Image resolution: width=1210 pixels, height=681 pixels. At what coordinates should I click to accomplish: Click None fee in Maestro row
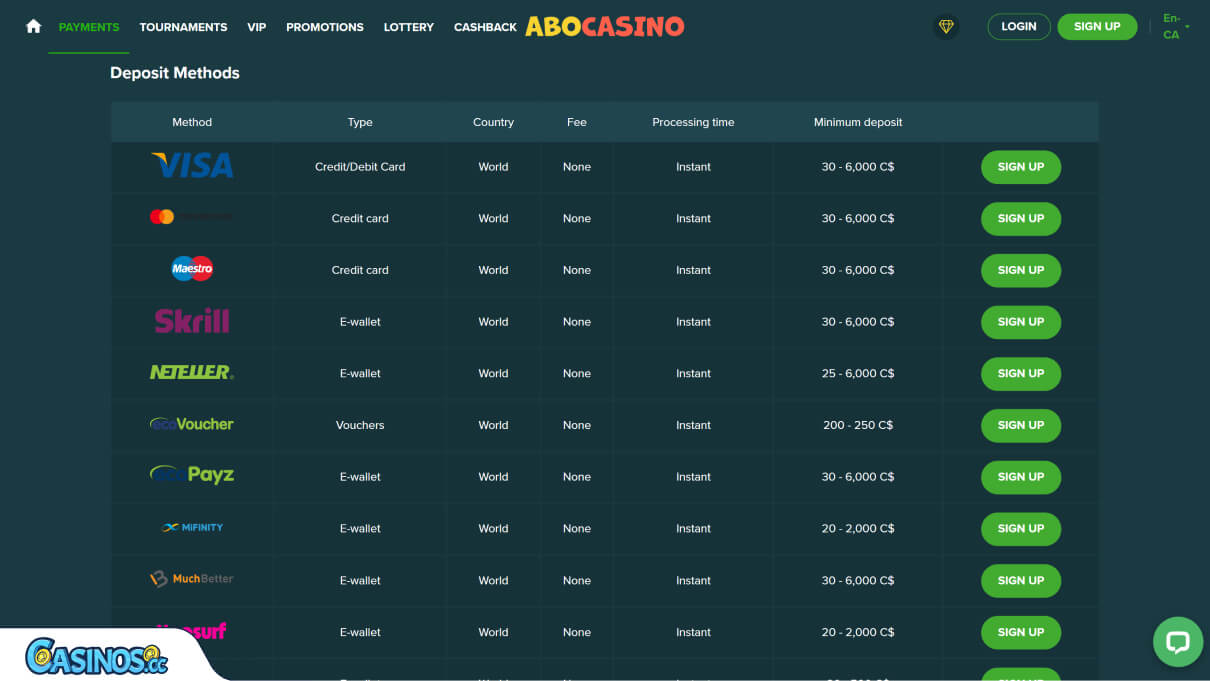pos(577,270)
